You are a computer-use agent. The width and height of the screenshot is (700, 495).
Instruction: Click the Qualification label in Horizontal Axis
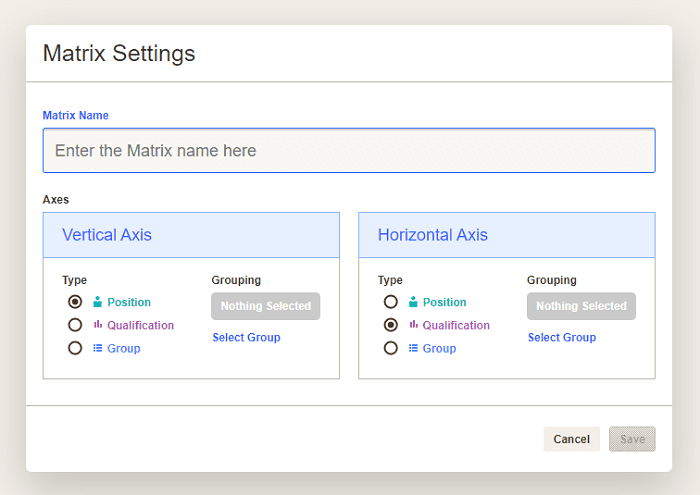(456, 325)
